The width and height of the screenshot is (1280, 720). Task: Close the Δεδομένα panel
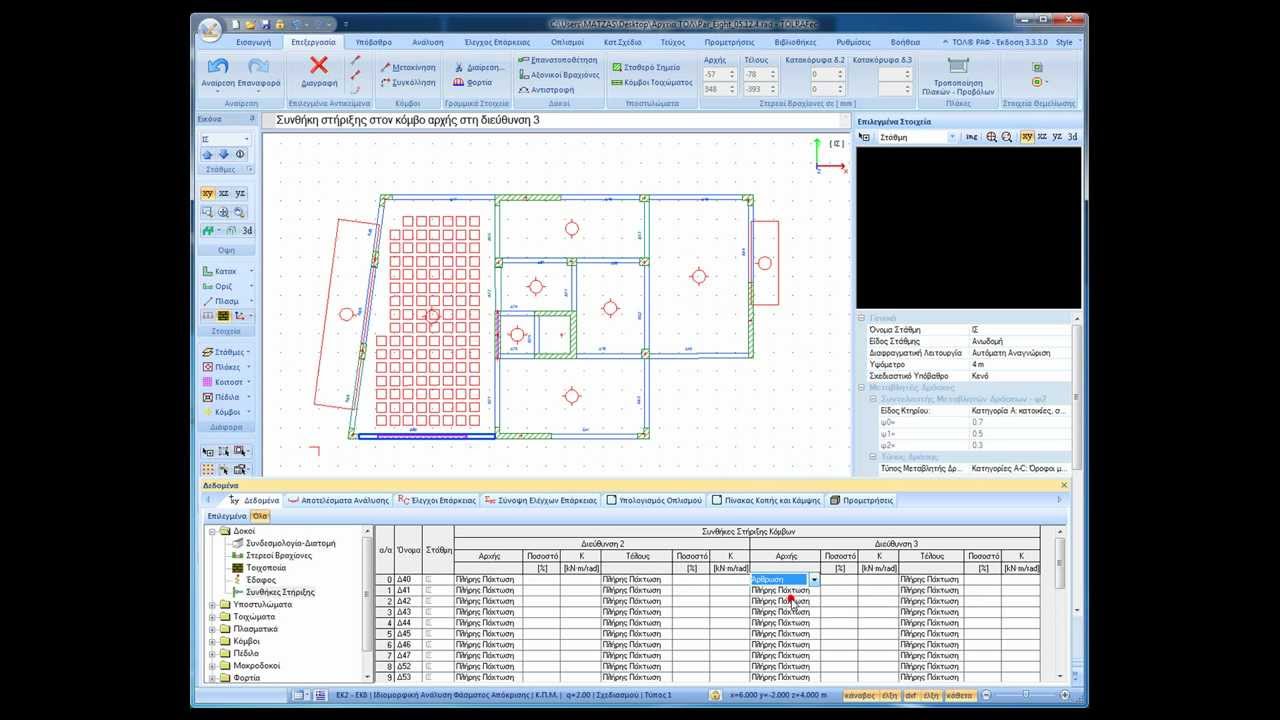1064,485
